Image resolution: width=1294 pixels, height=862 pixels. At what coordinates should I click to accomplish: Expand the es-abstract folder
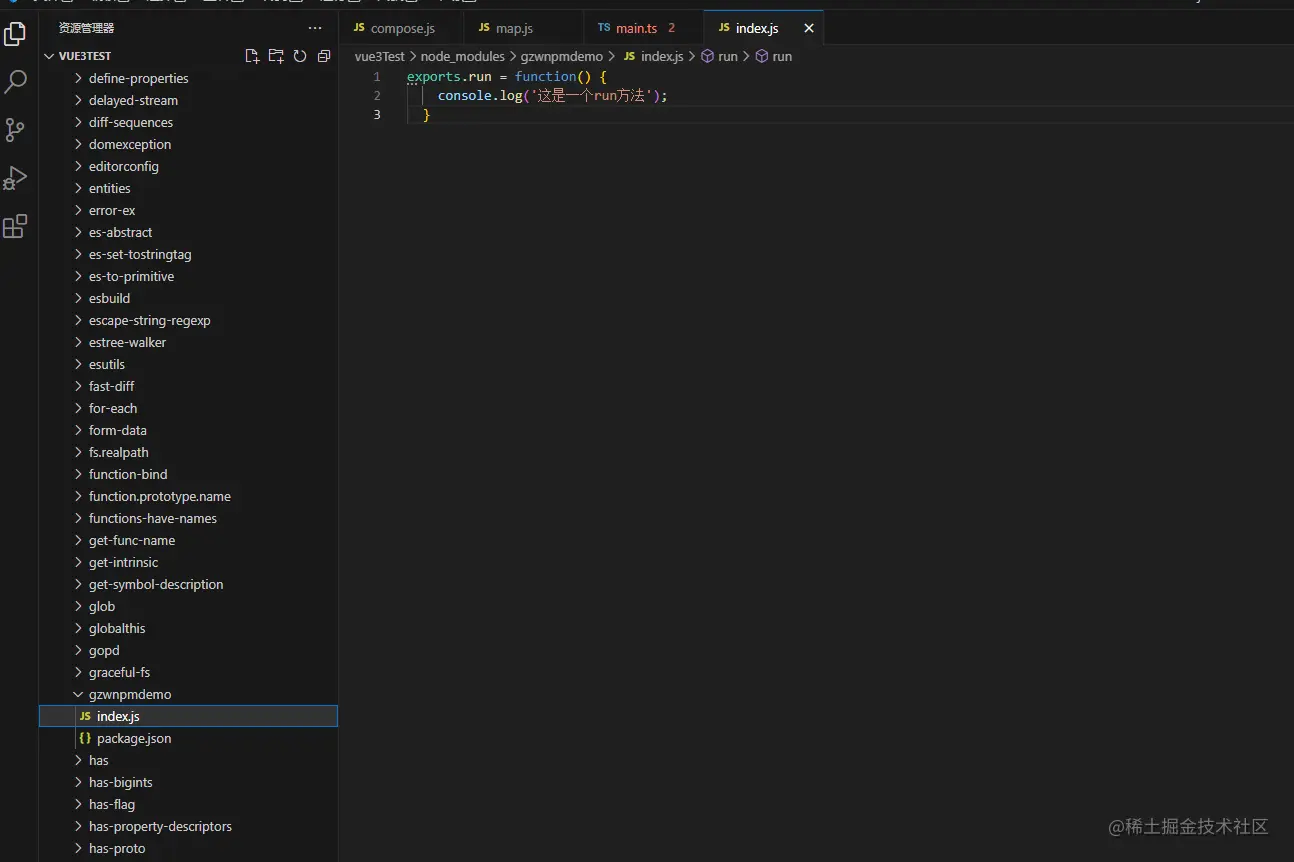tap(188, 232)
